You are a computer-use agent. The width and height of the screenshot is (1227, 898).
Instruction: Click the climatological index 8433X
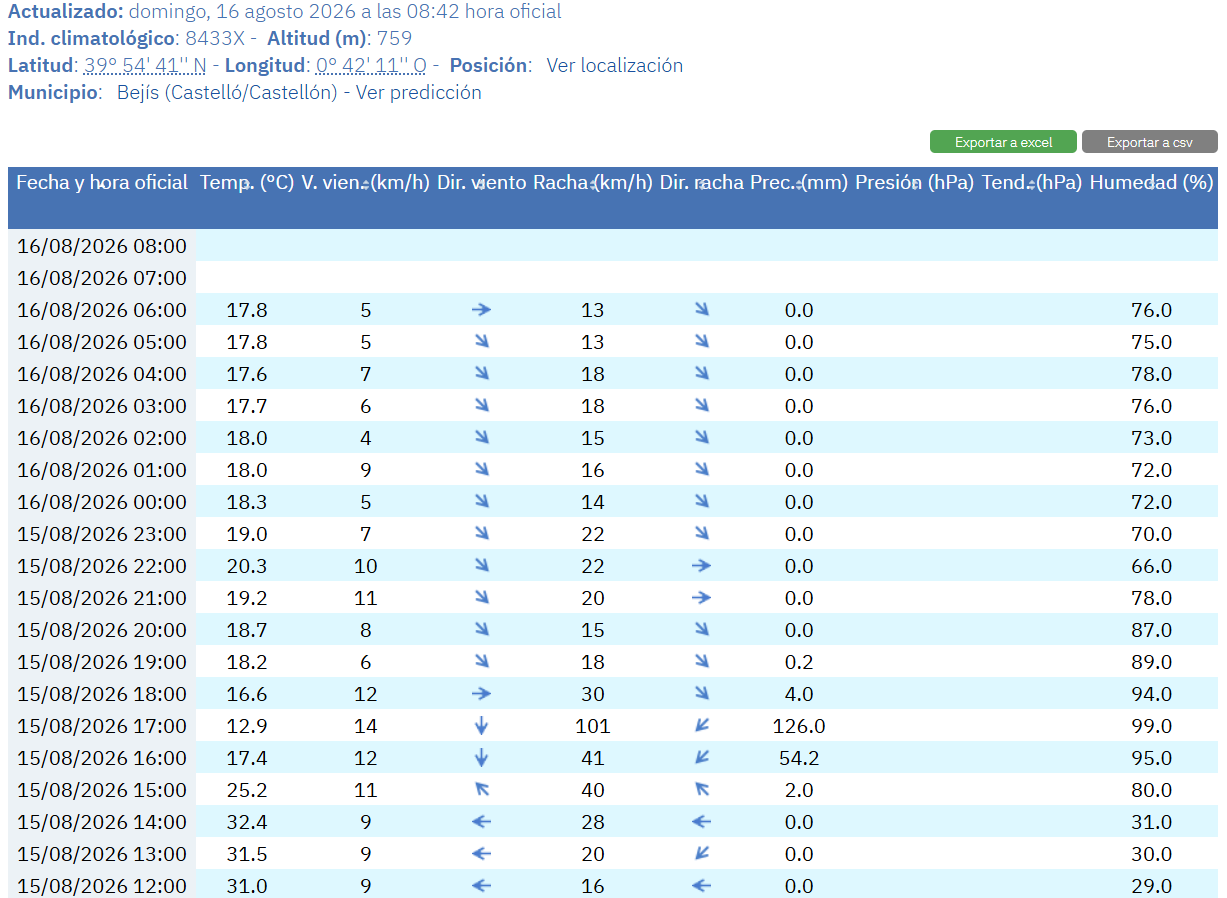(215, 38)
